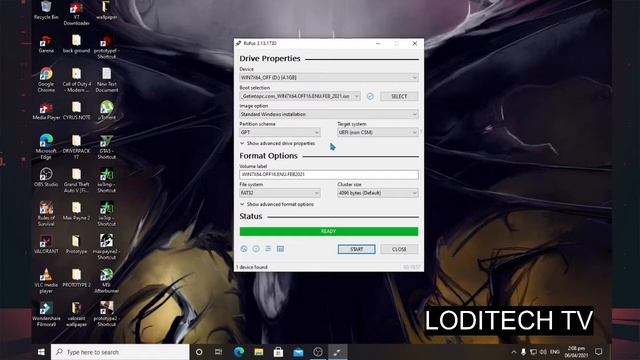This screenshot has width=640, height=360.
Task: Open Task View on taskbar
Action: click(x=219, y=352)
